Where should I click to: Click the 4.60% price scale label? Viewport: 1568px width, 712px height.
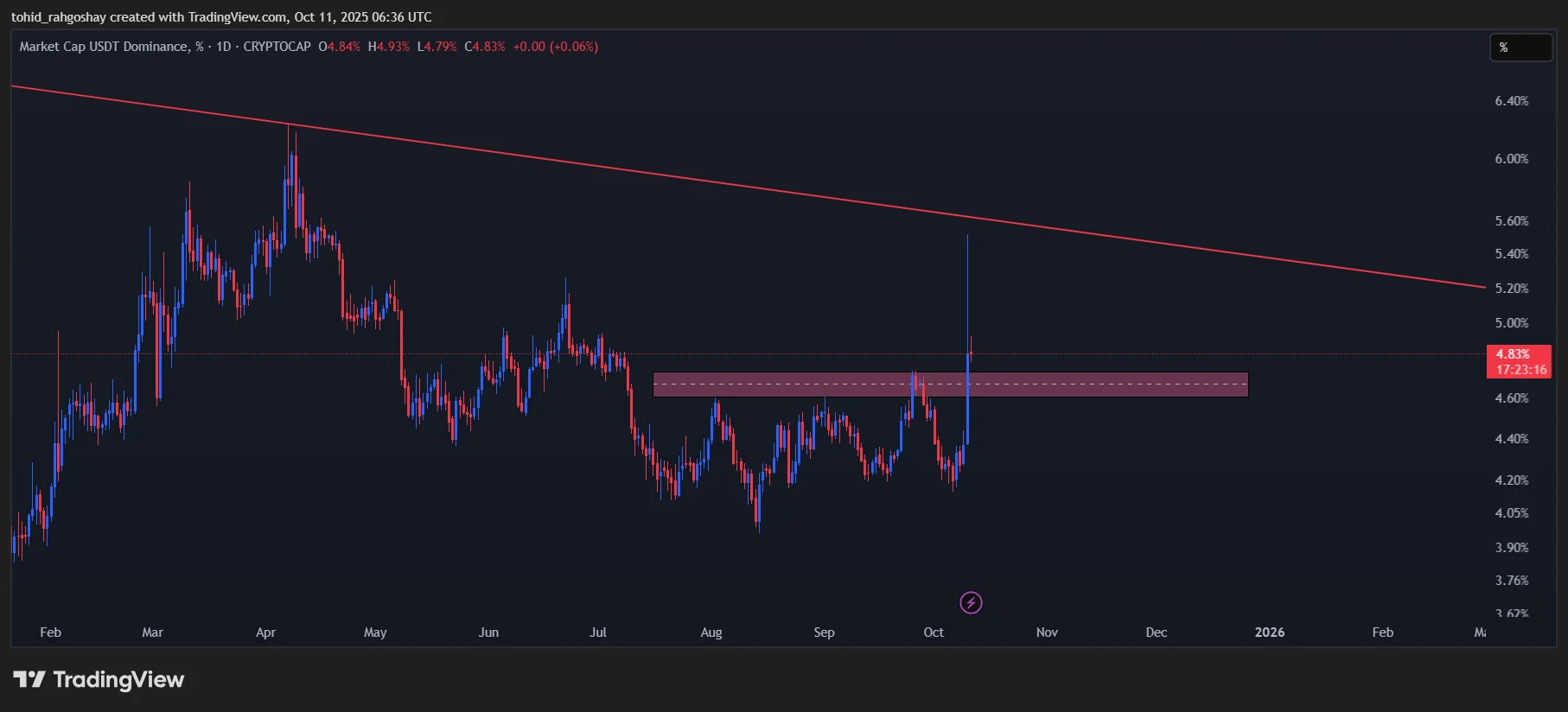[1511, 398]
